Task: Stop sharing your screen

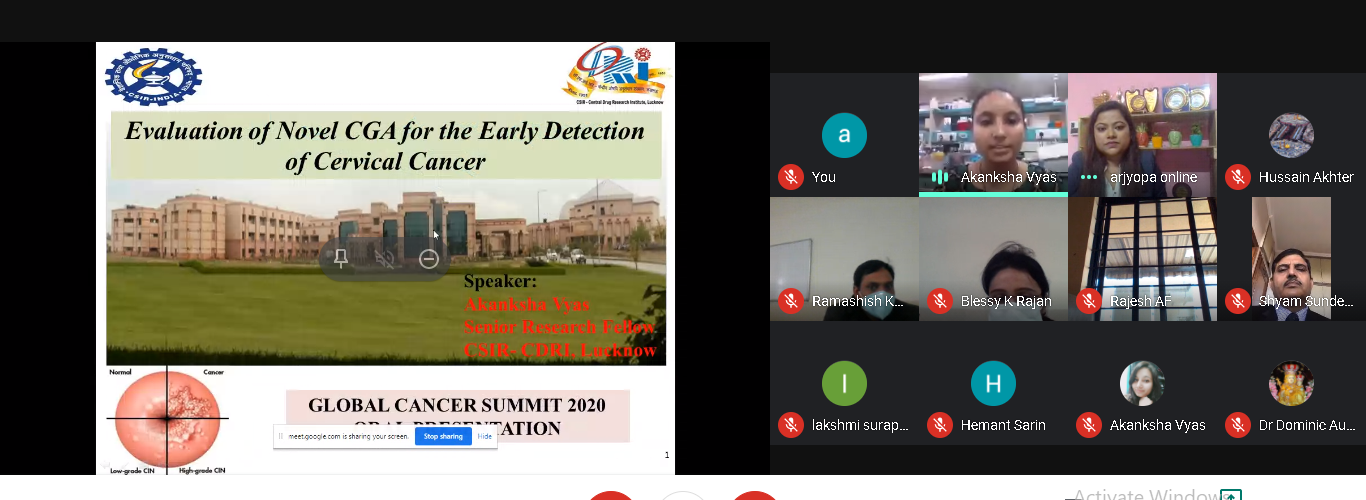Action: (443, 436)
